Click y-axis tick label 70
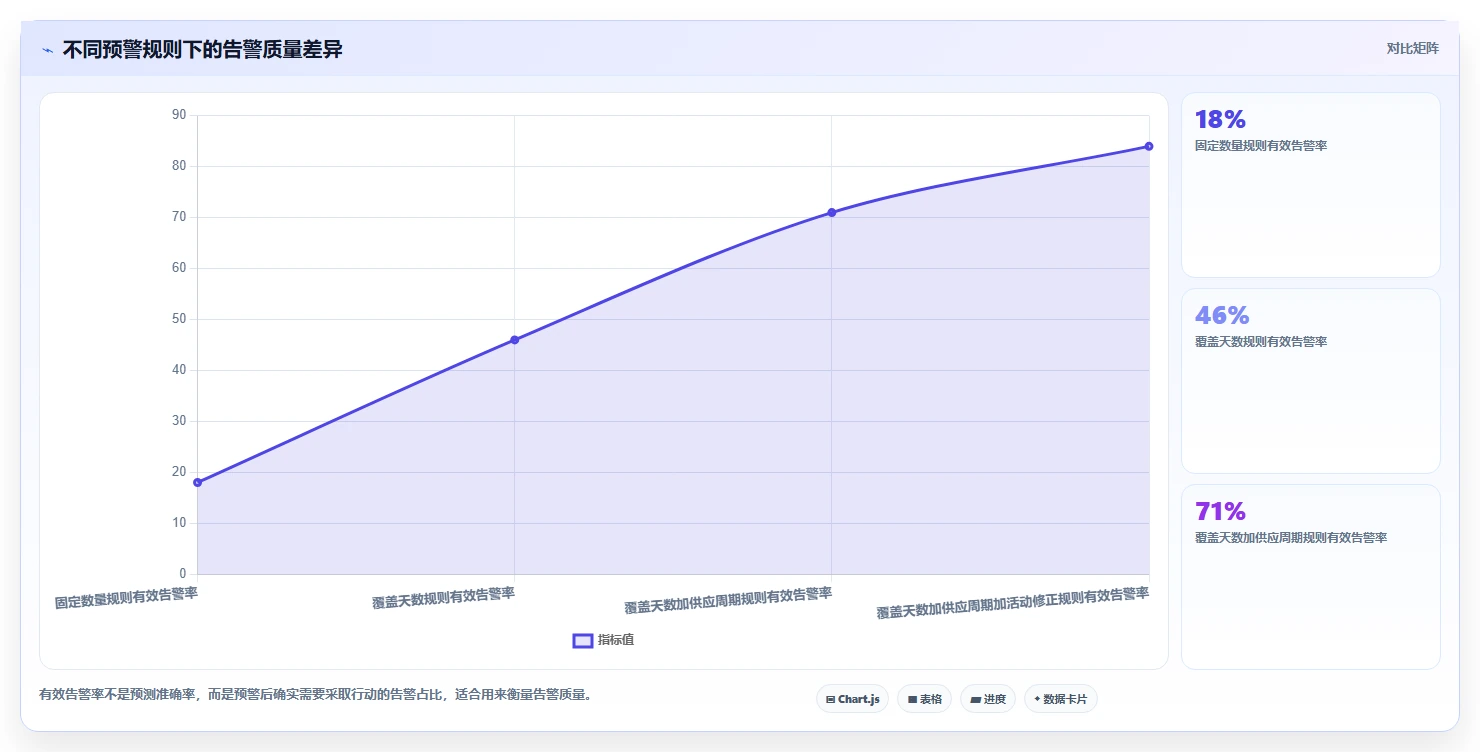The image size is (1480, 752). [x=179, y=217]
